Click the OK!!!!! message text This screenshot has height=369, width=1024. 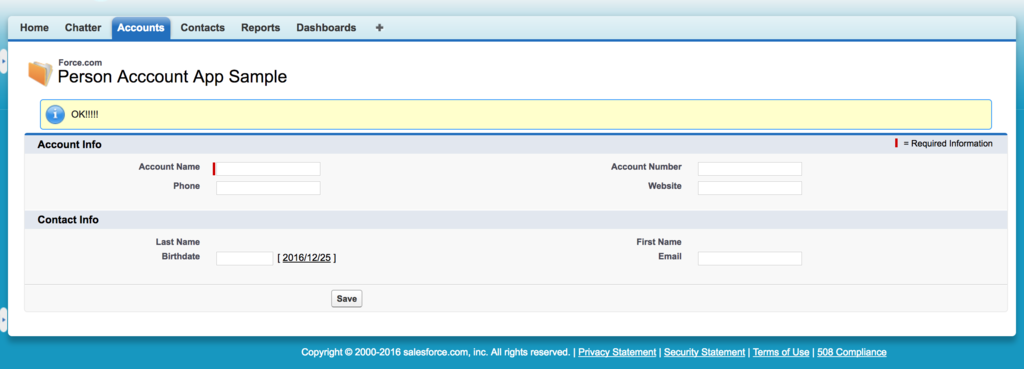click(84, 115)
